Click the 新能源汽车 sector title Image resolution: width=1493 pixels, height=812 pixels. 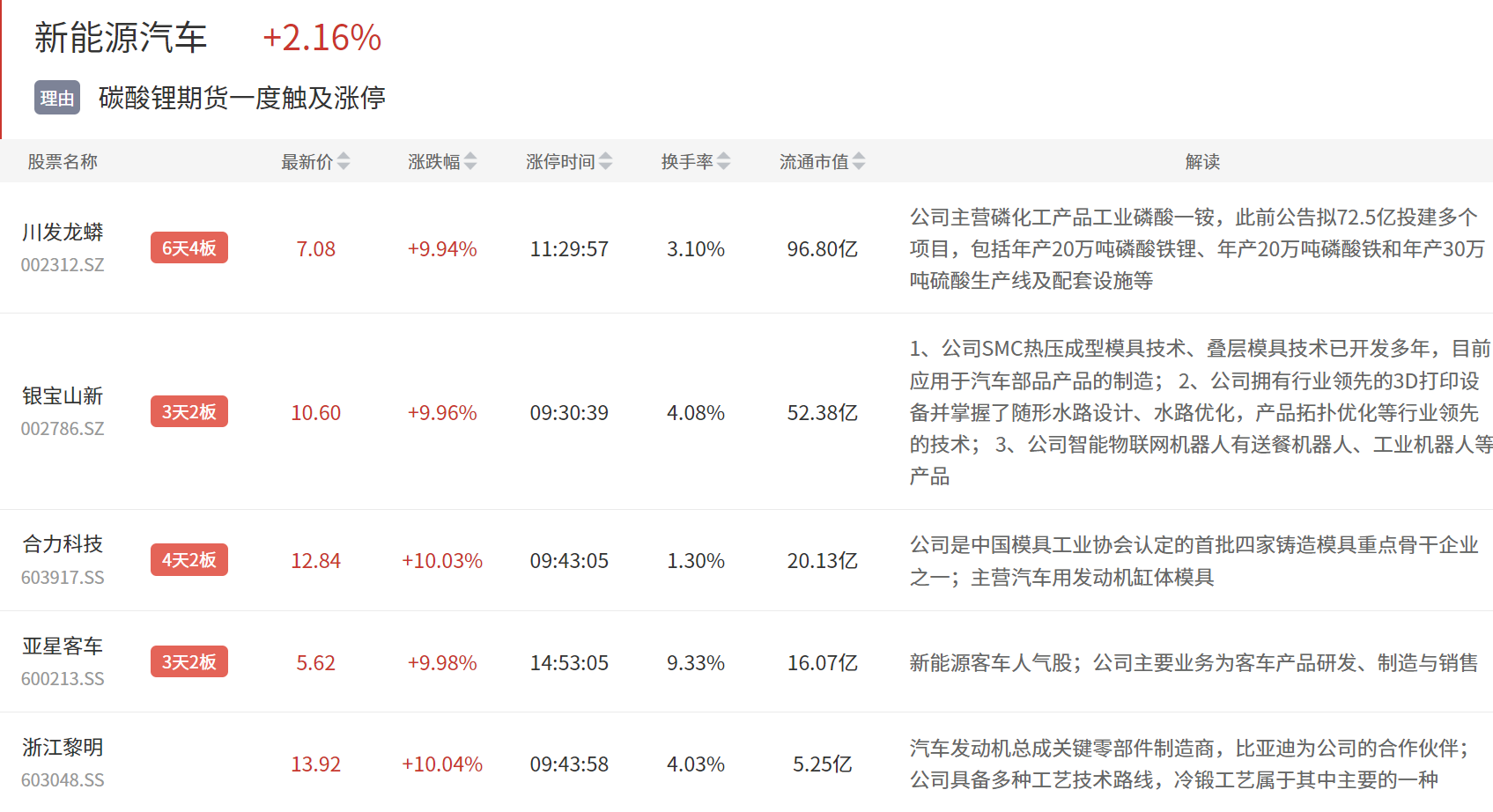click(x=121, y=38)
